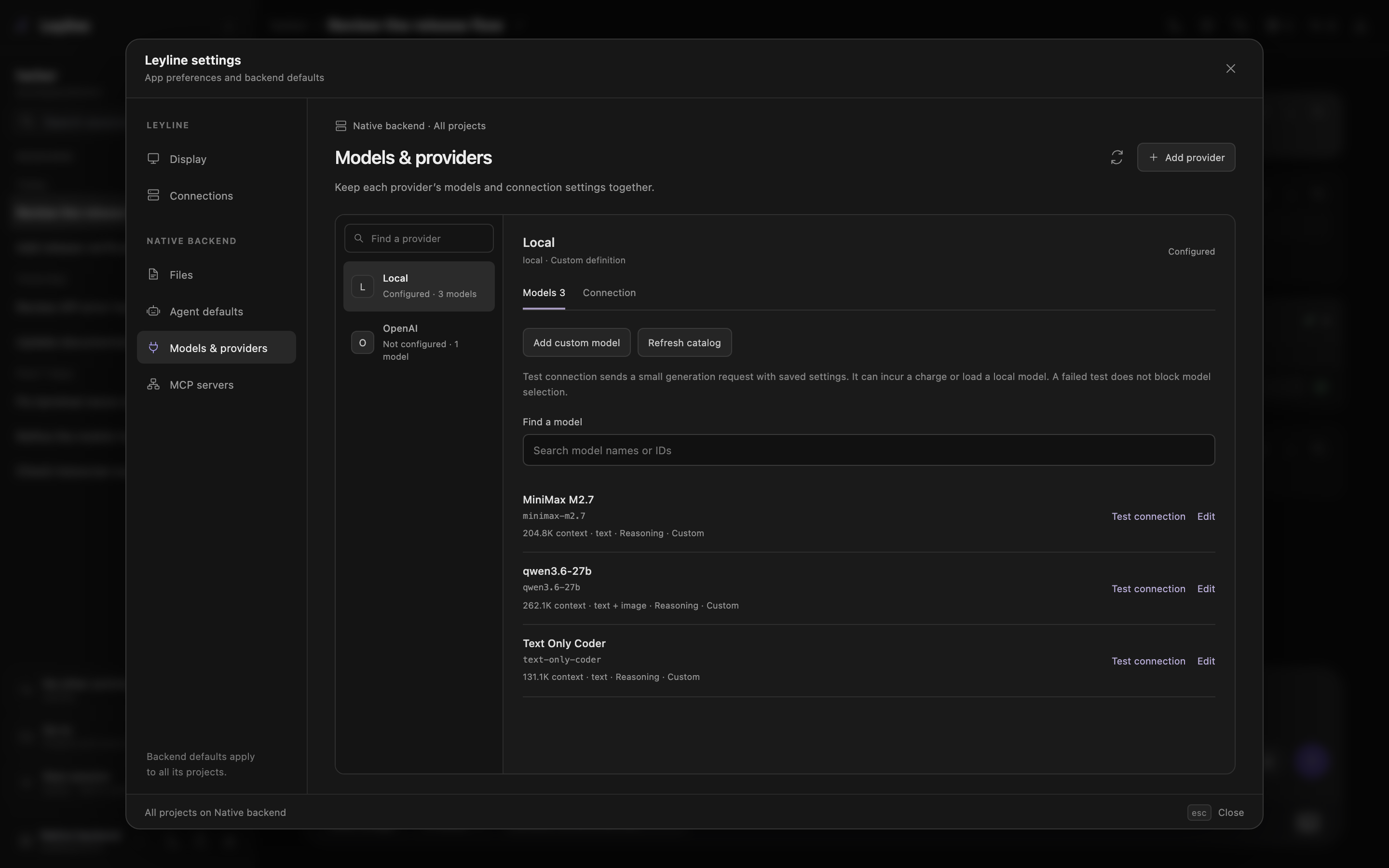Viewport: 1389px width, 868px height.
Task: Click the Display monitor icon
Action: click(x=153, y=159)
